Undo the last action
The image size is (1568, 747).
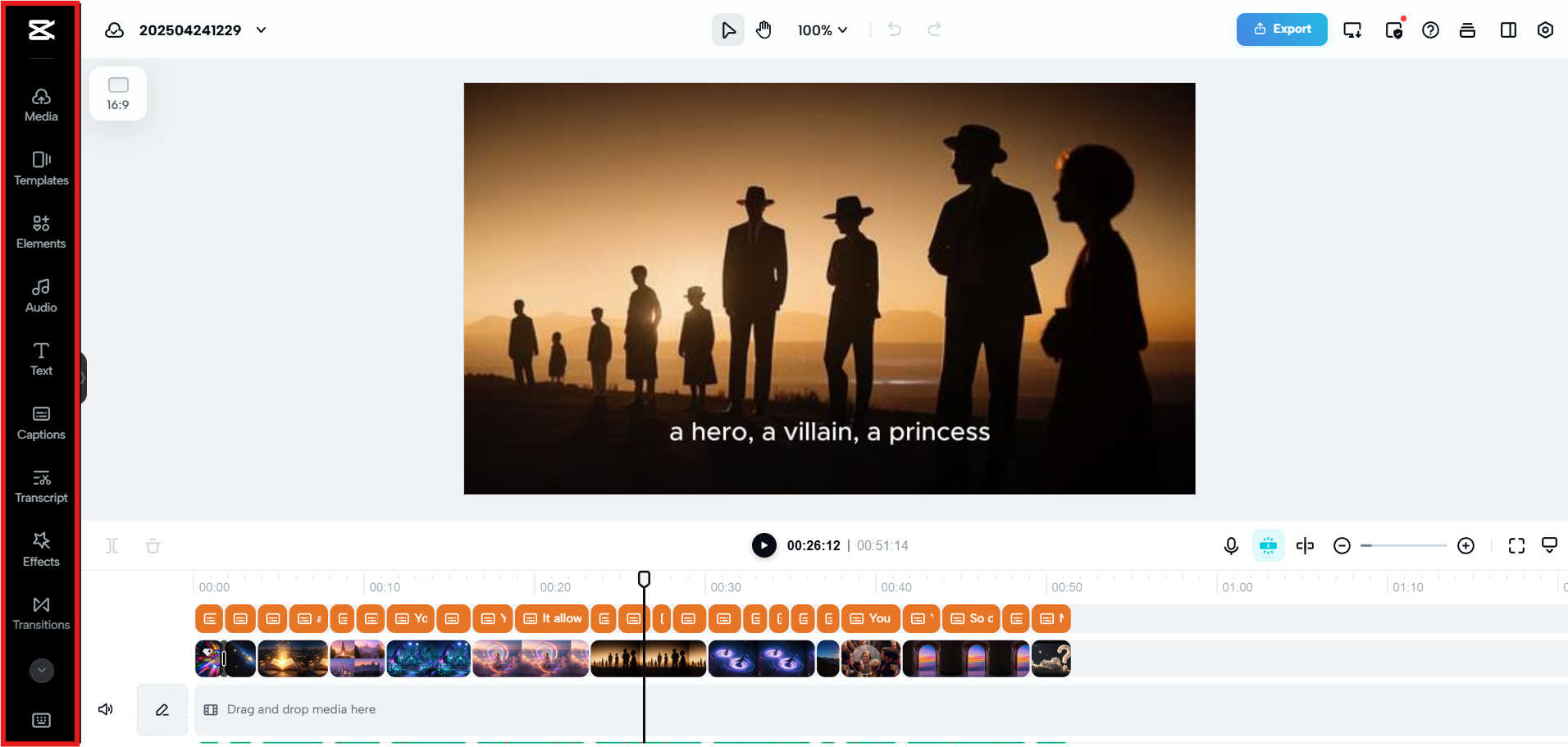[x=895, y=30]
